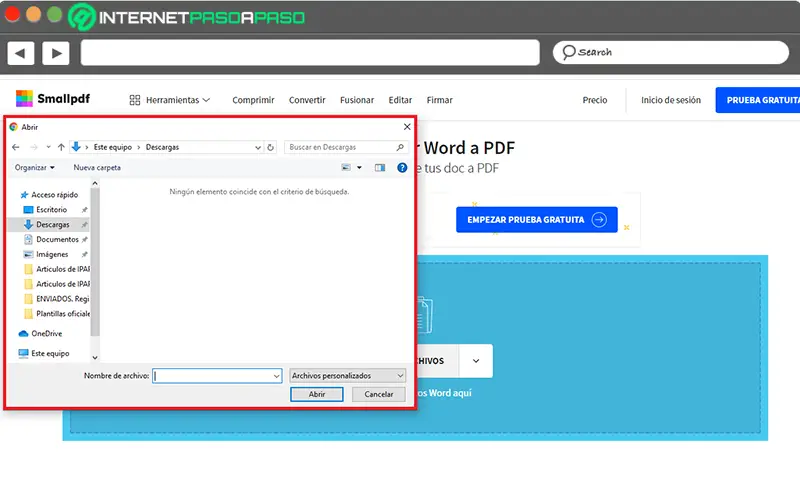
Task: Click the pin icon next to Imágenes
Action: pos(84,254)
